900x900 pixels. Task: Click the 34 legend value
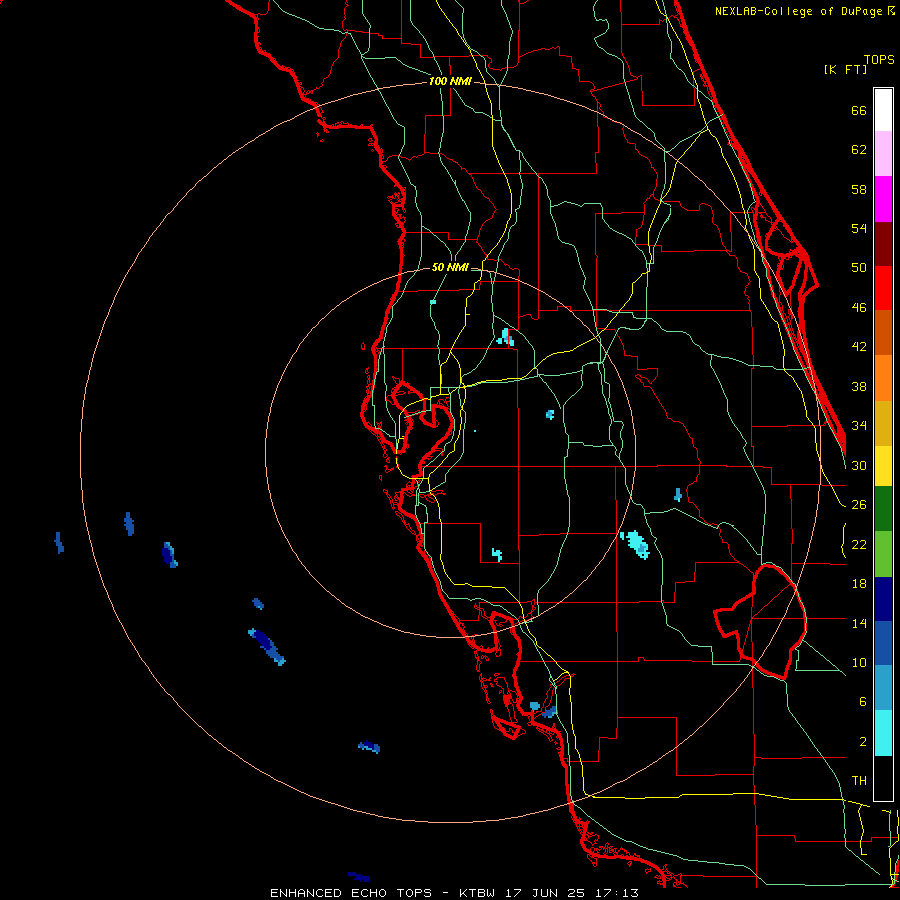(859, 426)
